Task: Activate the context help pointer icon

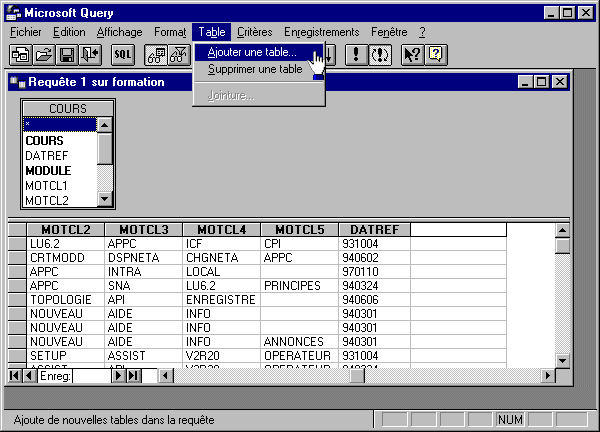Action: 412,55
